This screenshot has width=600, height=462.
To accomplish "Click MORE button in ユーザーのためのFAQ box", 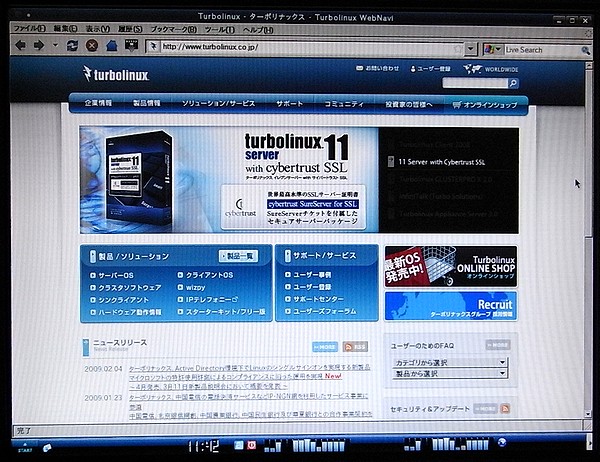I will click(498, 345).
